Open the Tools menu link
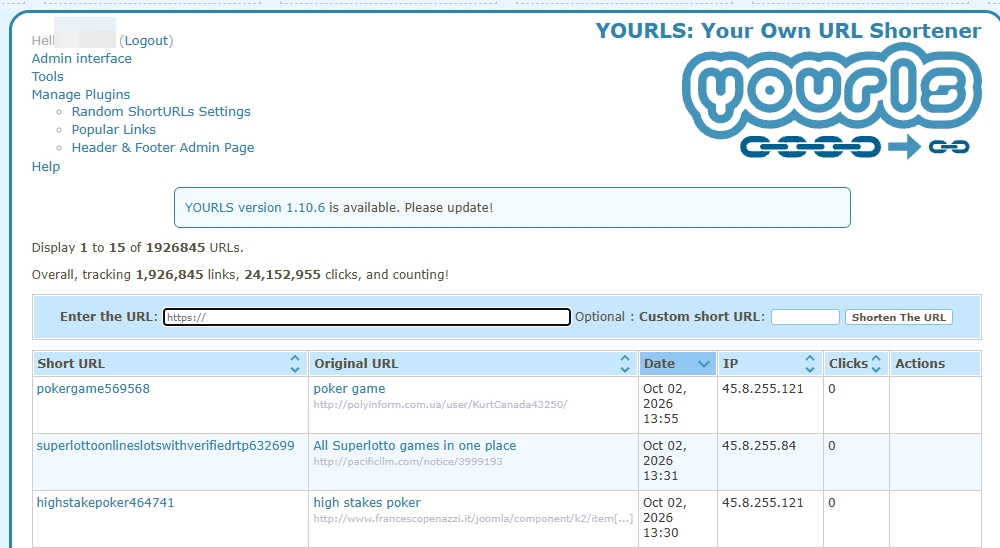Image resolution: width=1000 pixels, height=548 pixels. tap(48, 76)
